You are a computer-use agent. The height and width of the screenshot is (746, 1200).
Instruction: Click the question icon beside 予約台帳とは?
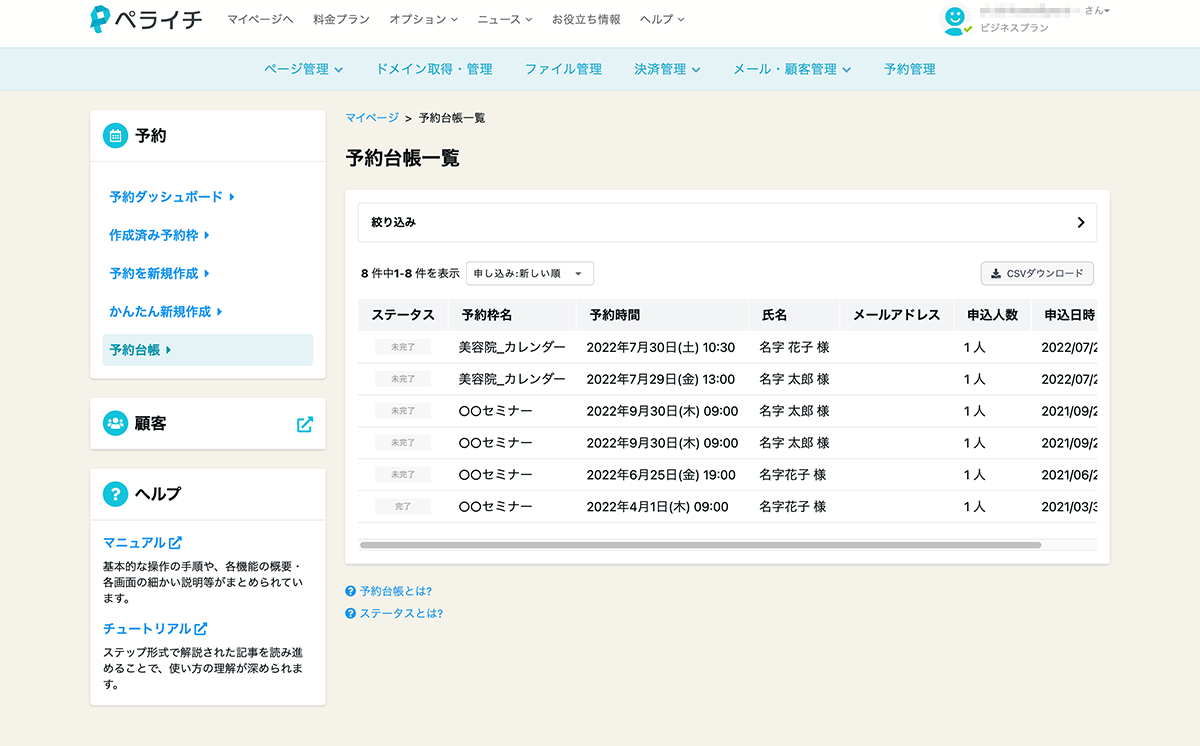click(350, 592)
